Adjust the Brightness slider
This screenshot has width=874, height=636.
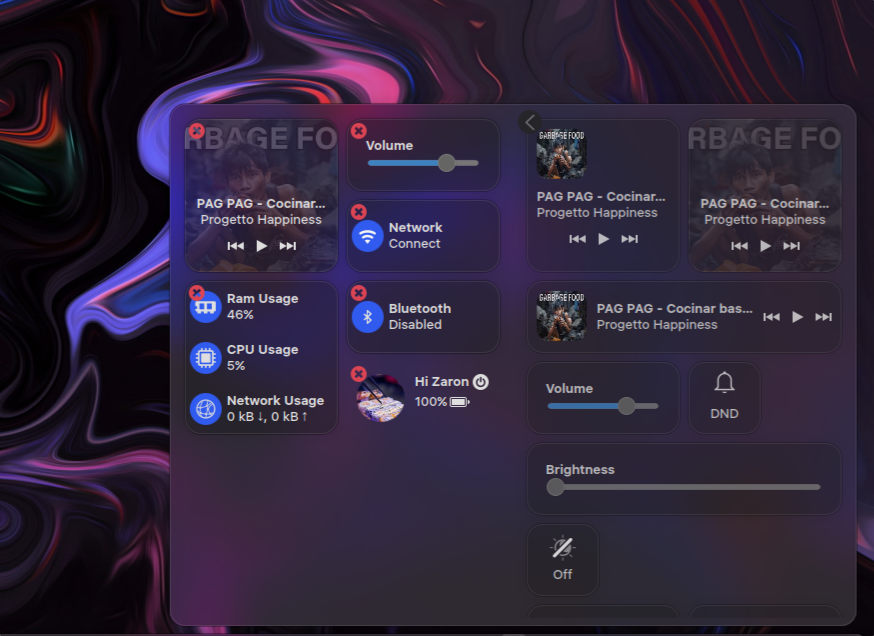point(683,487)
